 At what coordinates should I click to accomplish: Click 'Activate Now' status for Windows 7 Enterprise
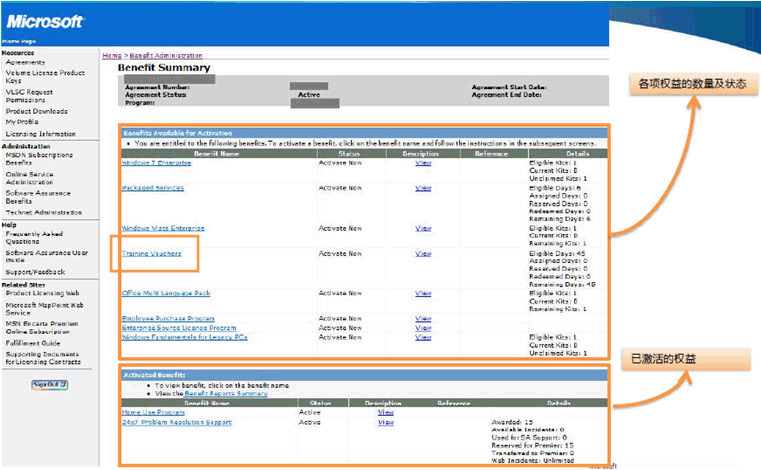click(x=340, y=163)
